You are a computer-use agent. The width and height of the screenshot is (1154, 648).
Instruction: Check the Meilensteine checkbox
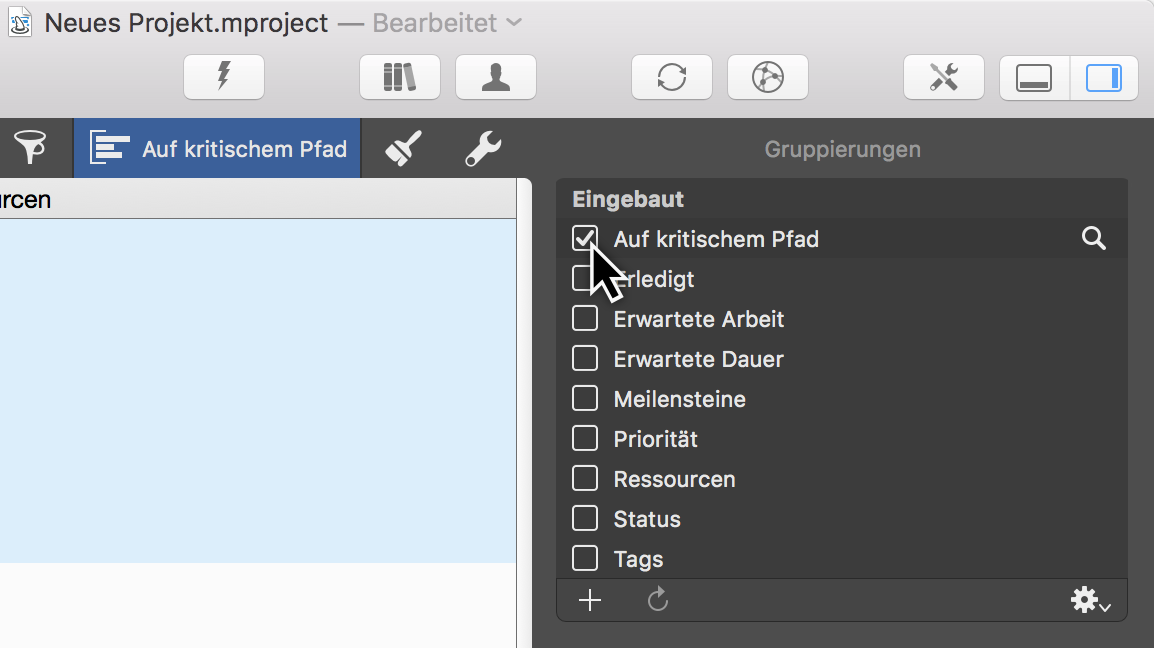(585, 399)
